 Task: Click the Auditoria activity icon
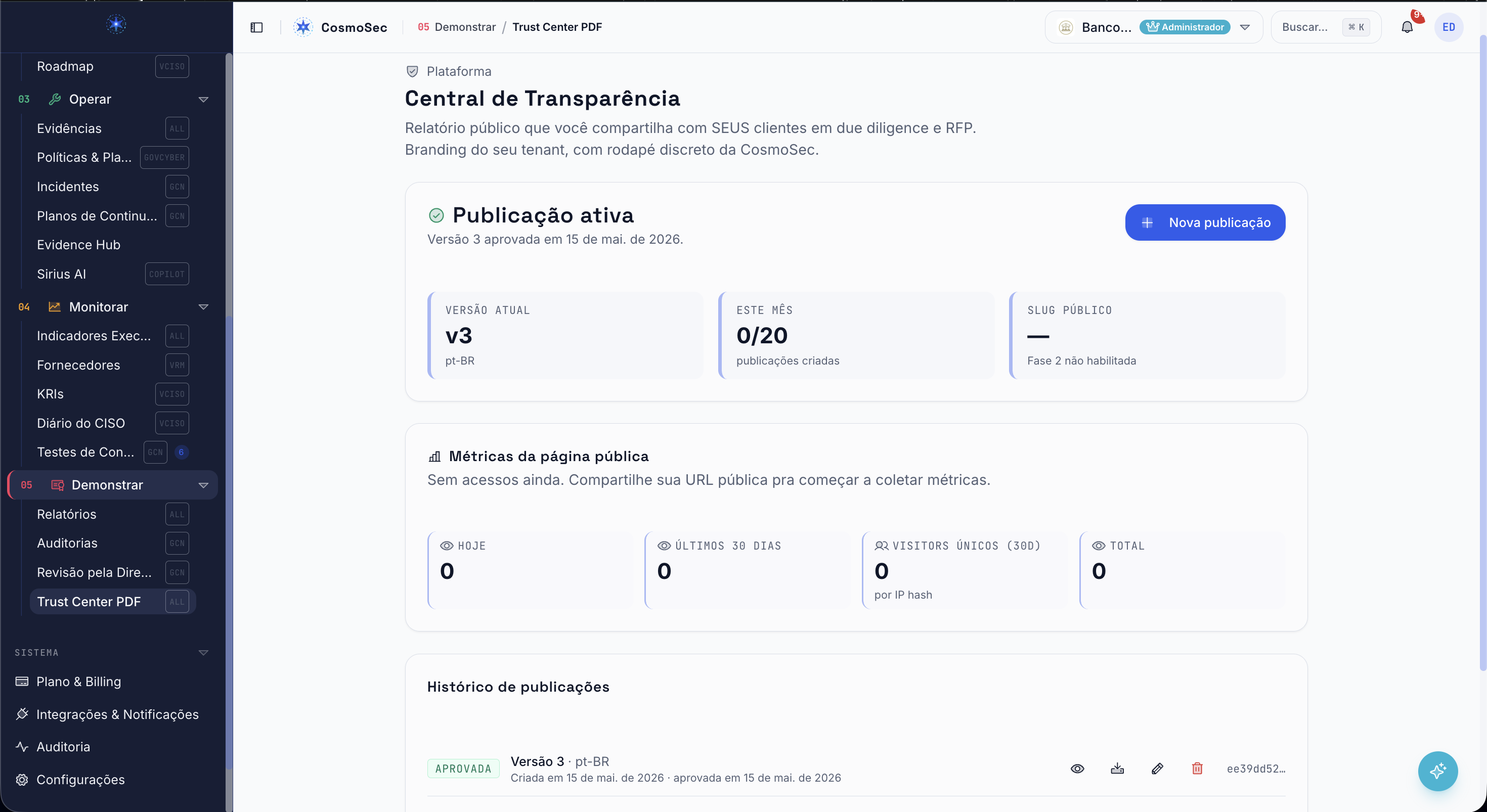coord(22,746)
